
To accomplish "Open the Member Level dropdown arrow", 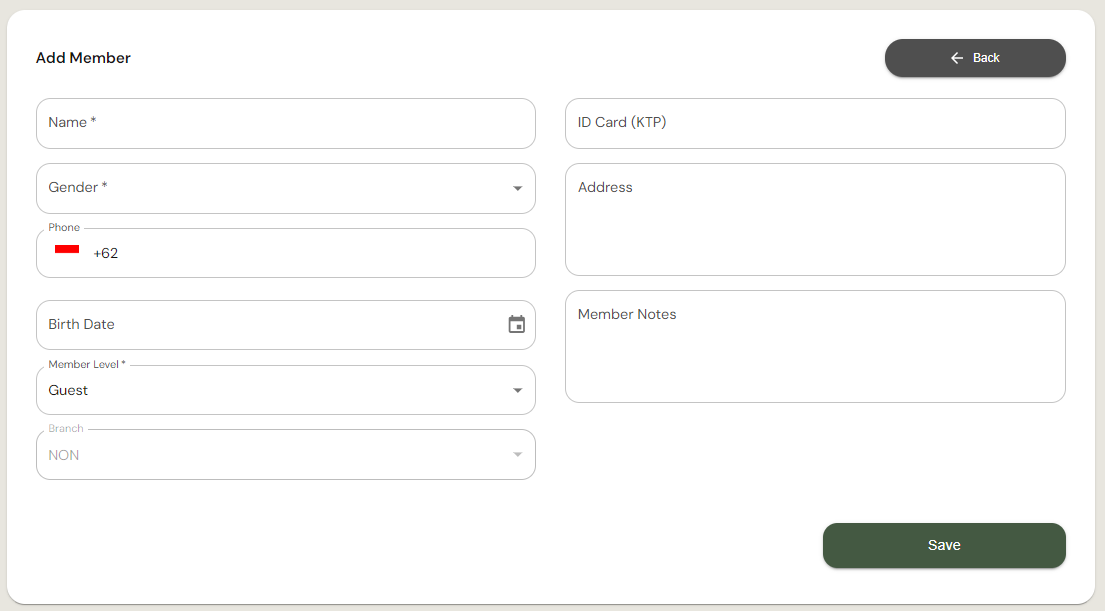I will click(517, 390).
